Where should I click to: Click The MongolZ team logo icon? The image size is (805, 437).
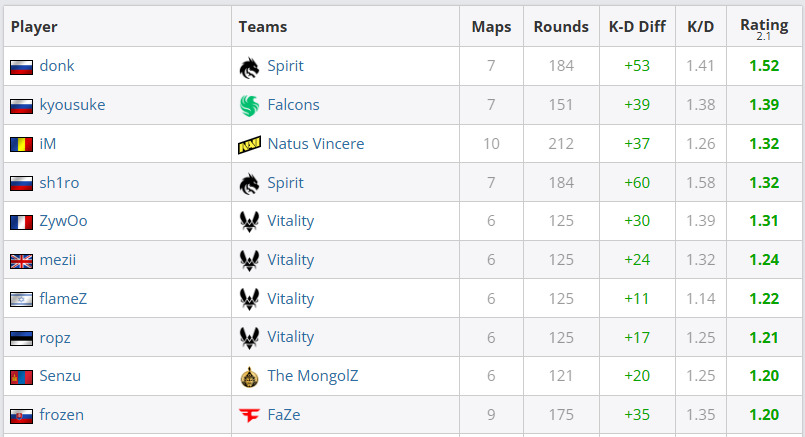249,377
